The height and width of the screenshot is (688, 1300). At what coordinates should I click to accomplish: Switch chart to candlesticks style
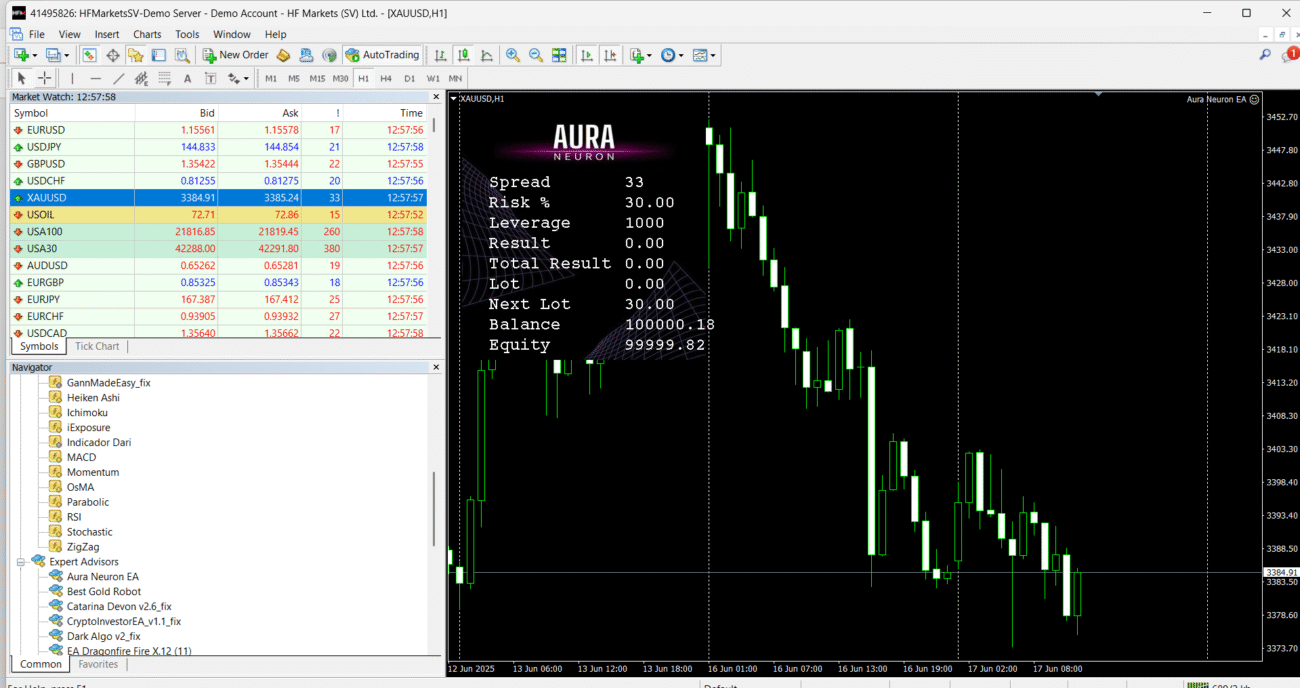[464, 55]
